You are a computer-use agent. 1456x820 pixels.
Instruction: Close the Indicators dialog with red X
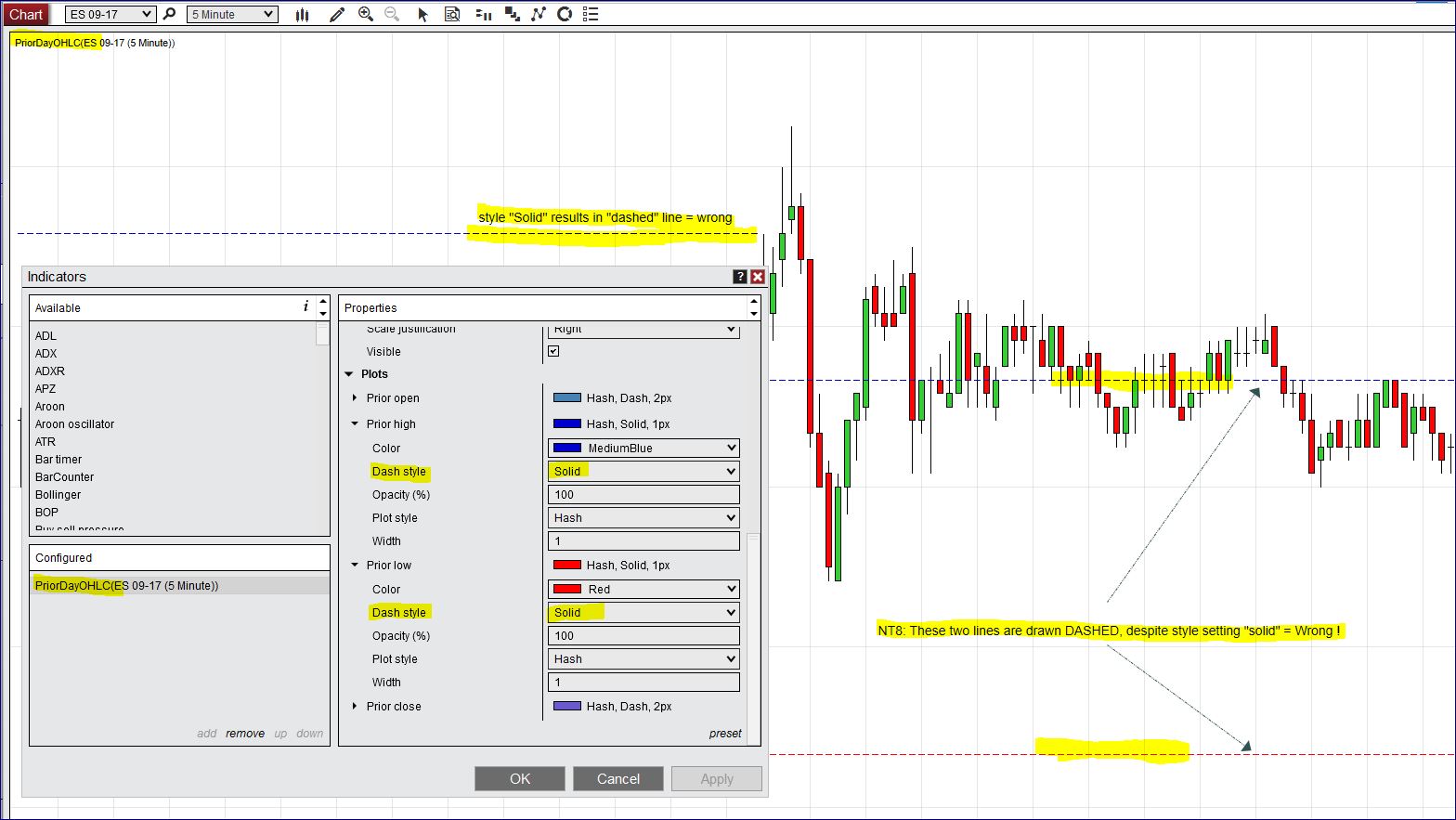758,277
